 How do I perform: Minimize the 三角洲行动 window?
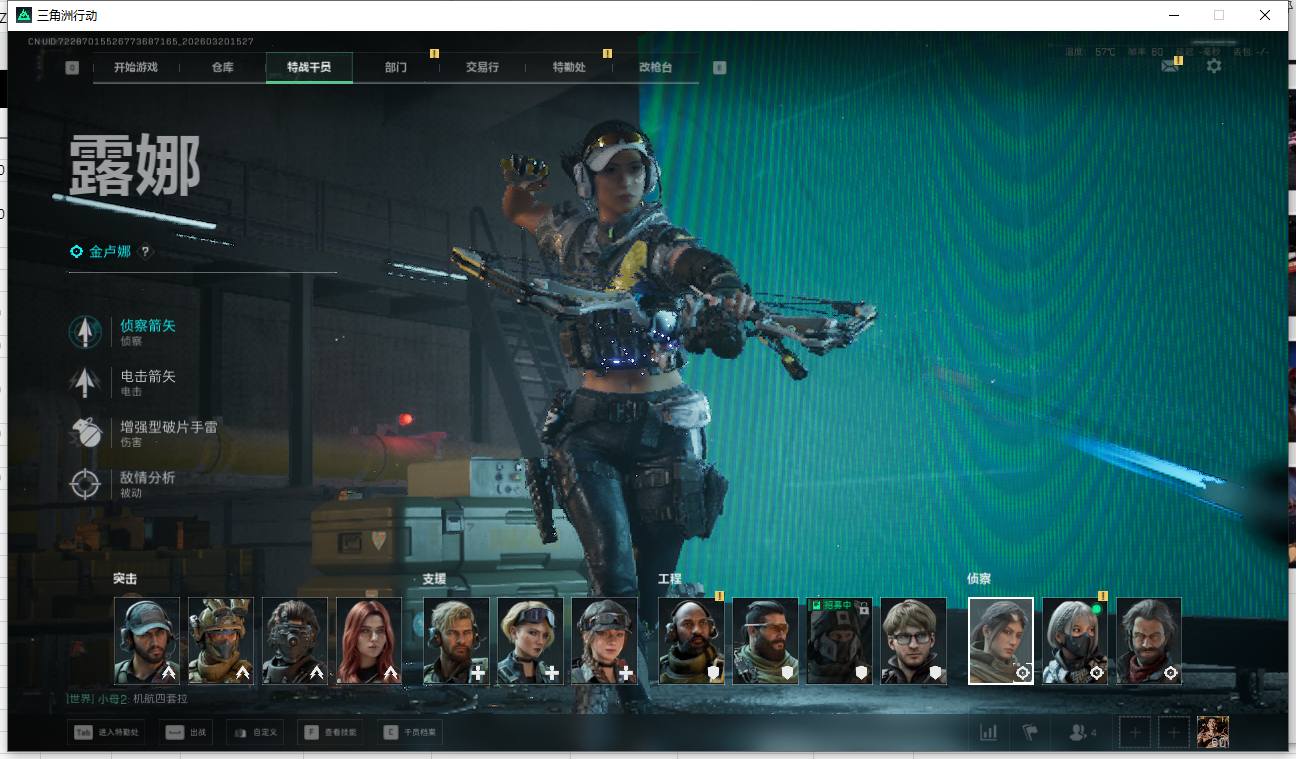point(1173,15)
